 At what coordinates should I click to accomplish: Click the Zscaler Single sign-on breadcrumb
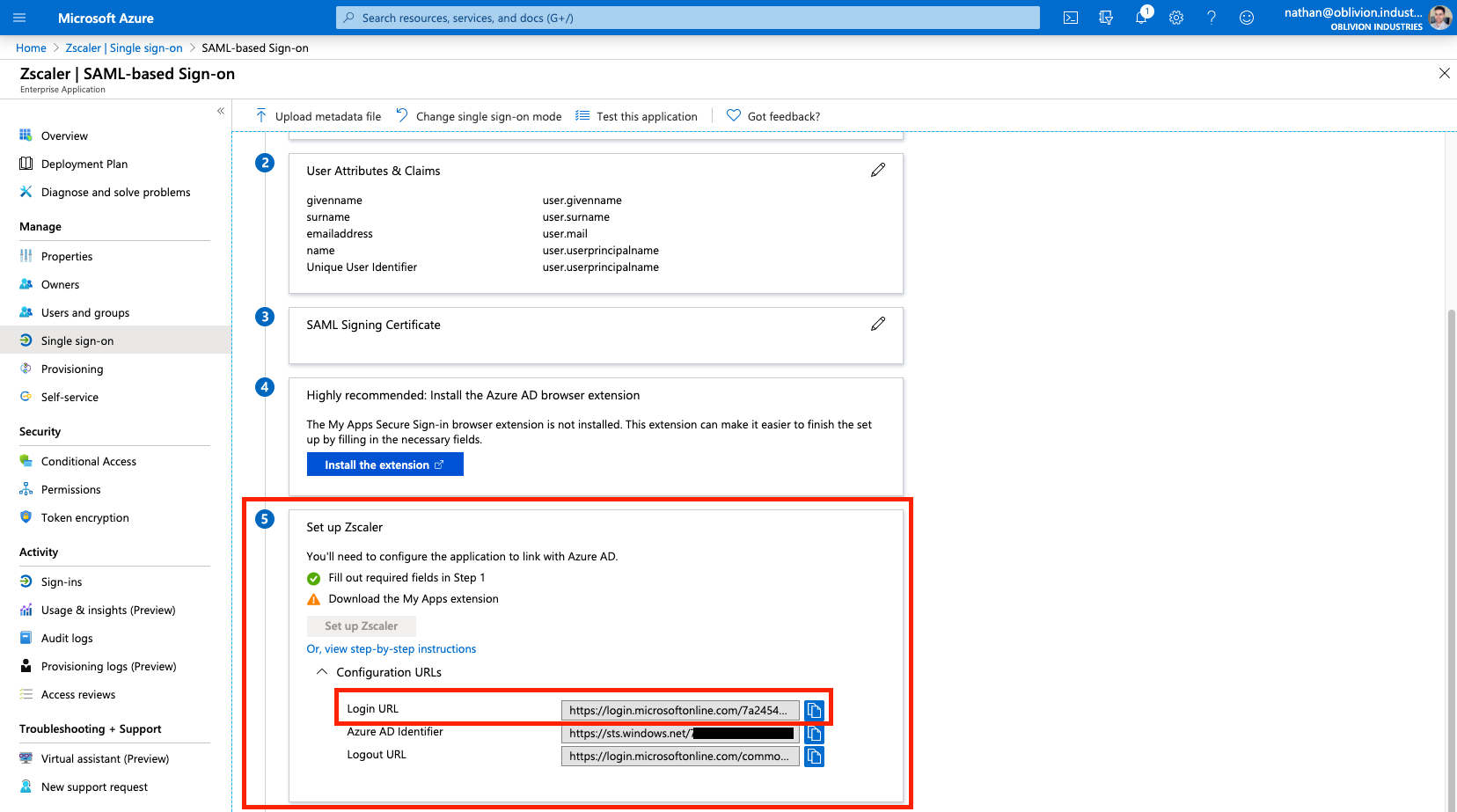pos(124,48)
